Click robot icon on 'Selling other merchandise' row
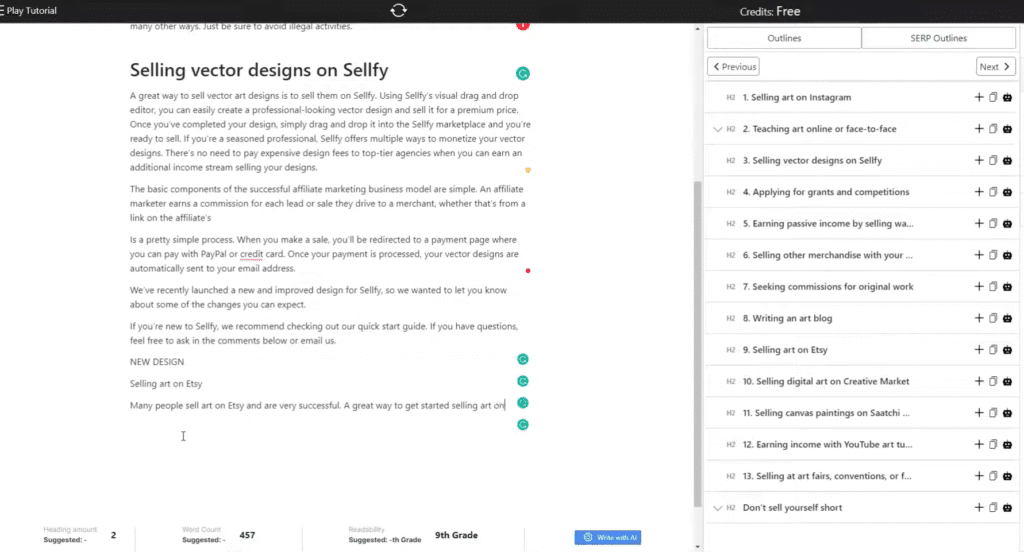This screenshot has height=552, width=1024. coord(1007,255)
